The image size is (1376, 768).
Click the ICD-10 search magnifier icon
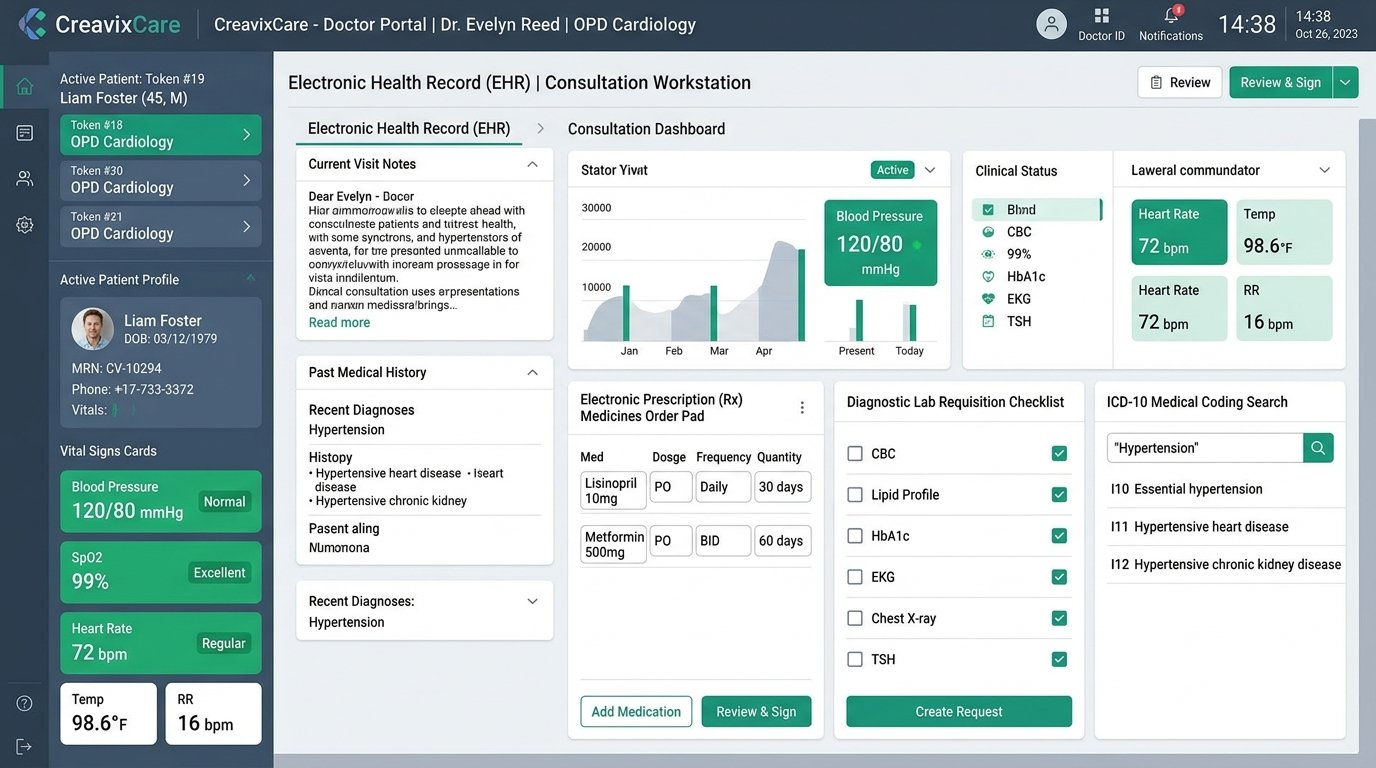tap(1318, 448)
